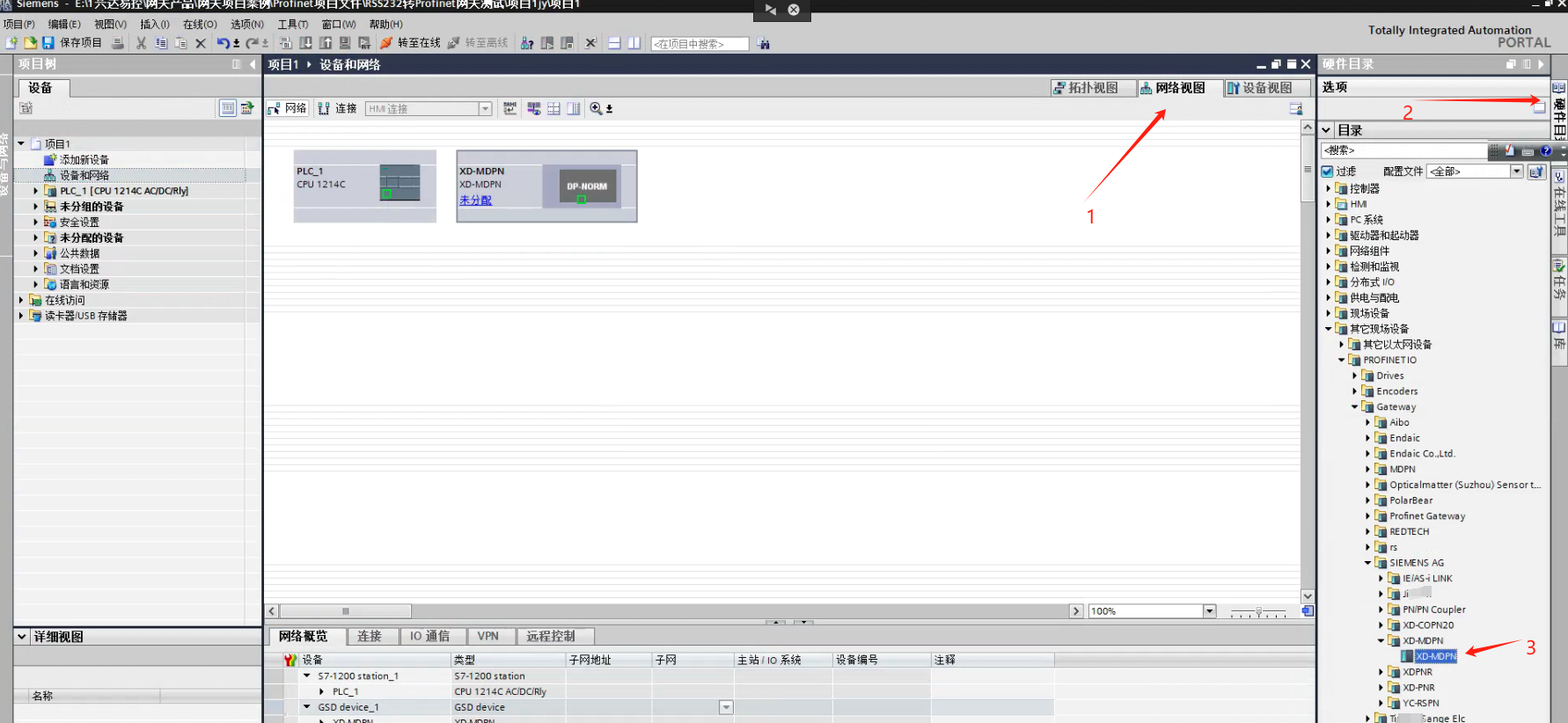Collapse the project tree panel arrow

(x=253, y=64)
